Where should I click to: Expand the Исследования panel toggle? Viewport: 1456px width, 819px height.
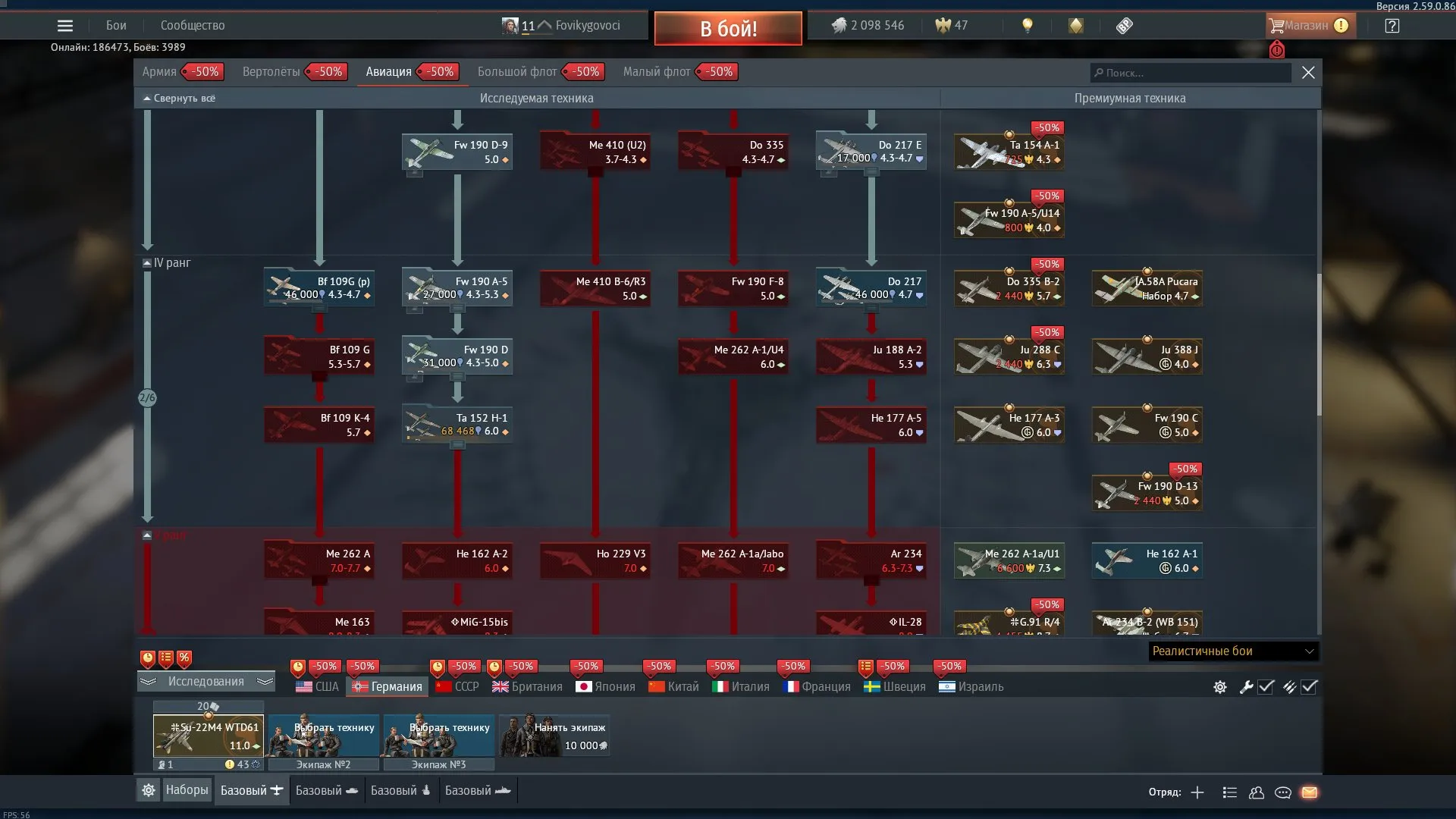[x=206, y=682]
